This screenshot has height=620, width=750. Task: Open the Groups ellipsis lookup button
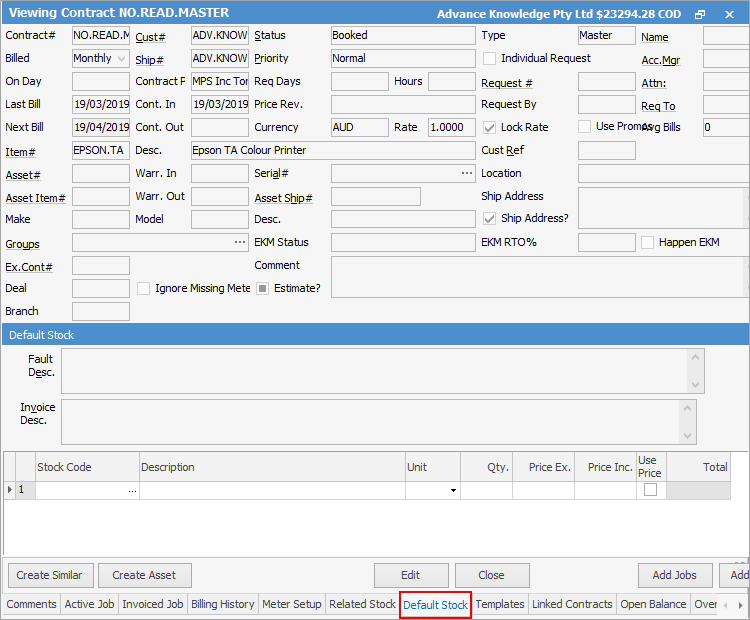tap(240, 242)
